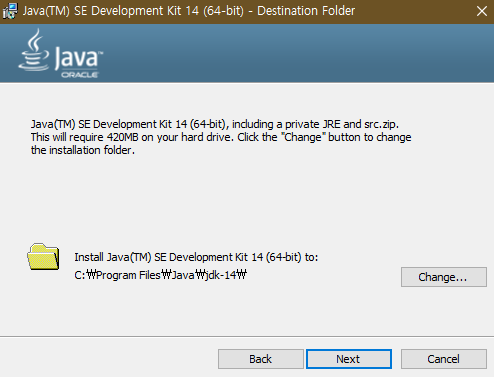Click the 'This will require 420MB' description line
Screen dimensions: 494x377
(221, 137)
